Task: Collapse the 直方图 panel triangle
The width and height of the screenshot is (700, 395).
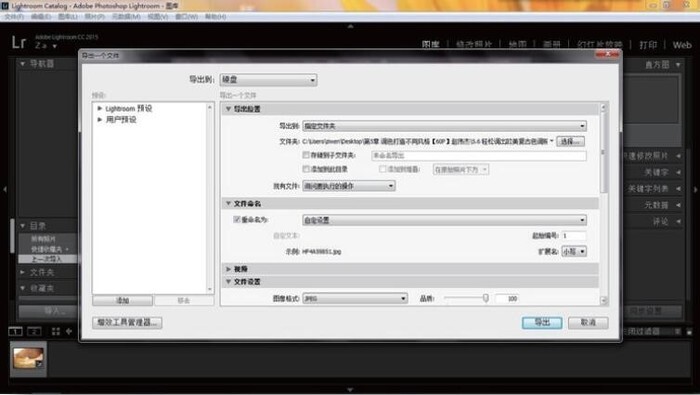Action: [678, 65]
